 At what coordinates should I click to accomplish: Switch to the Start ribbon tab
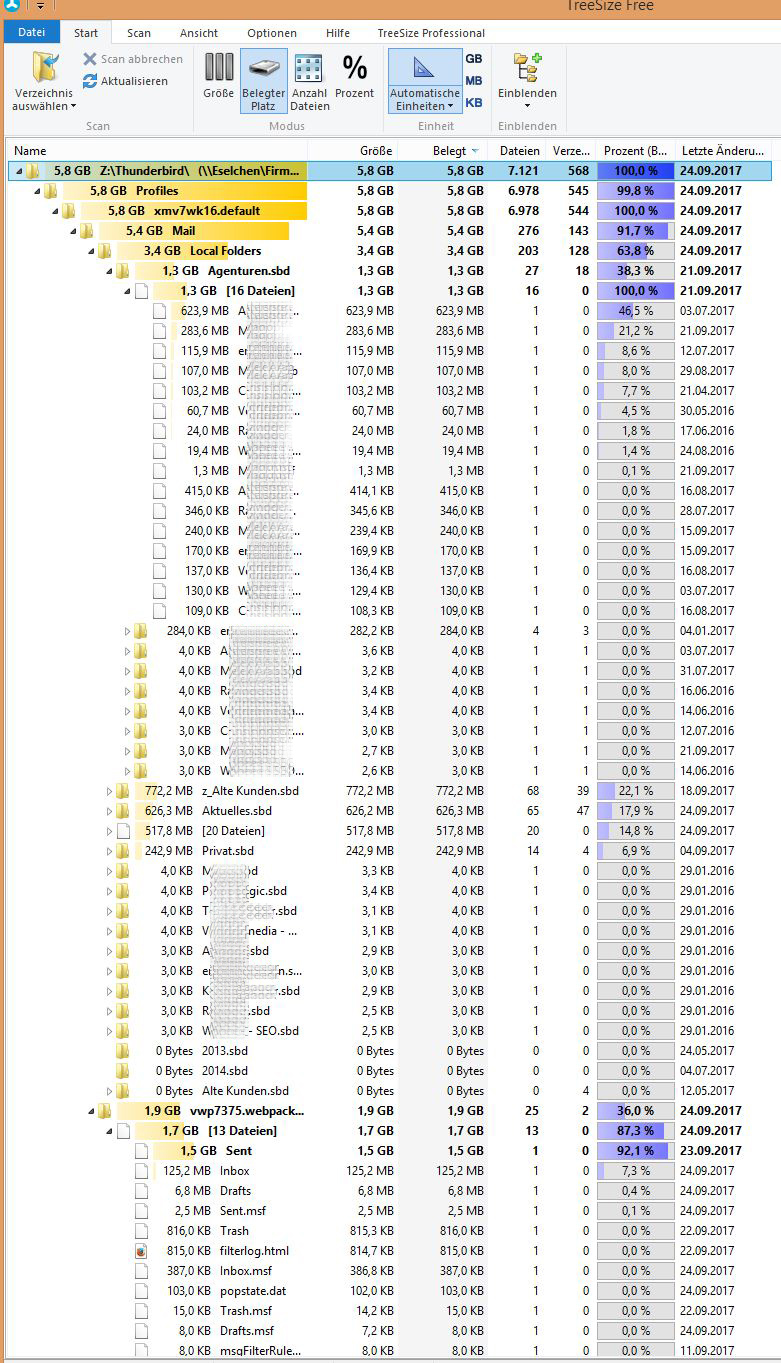click(x=86, y=33)
